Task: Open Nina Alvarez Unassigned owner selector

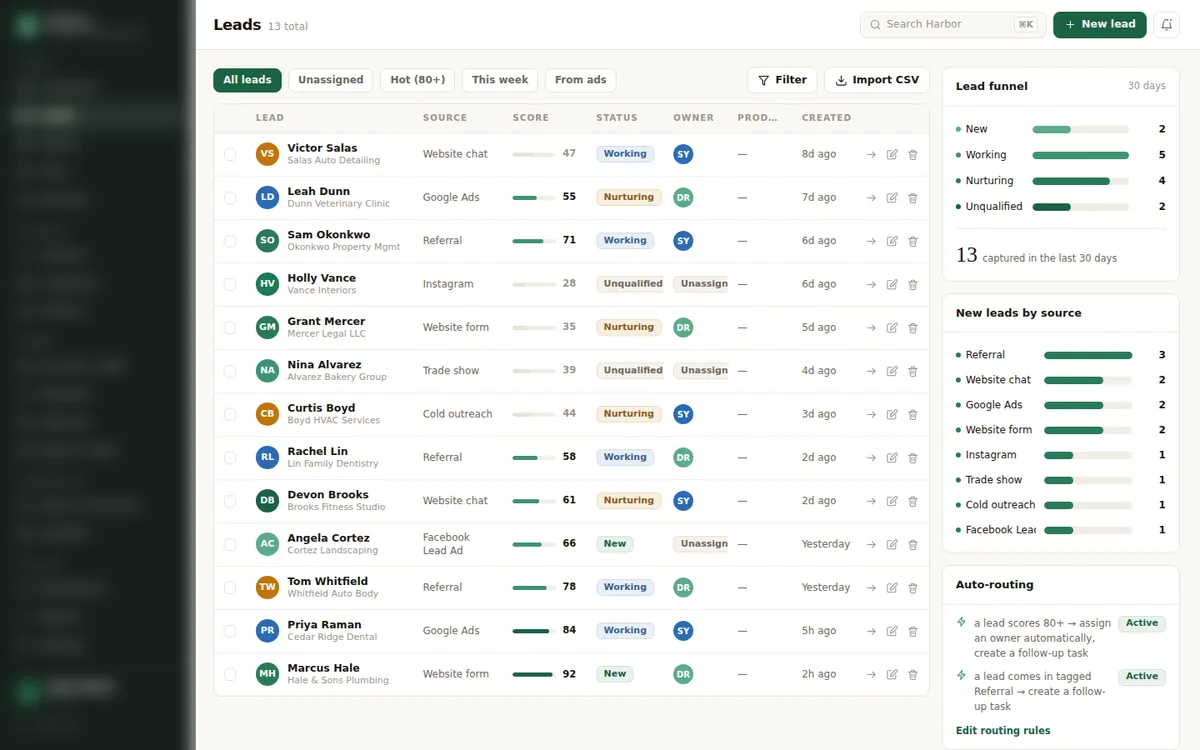Action: 700,371
